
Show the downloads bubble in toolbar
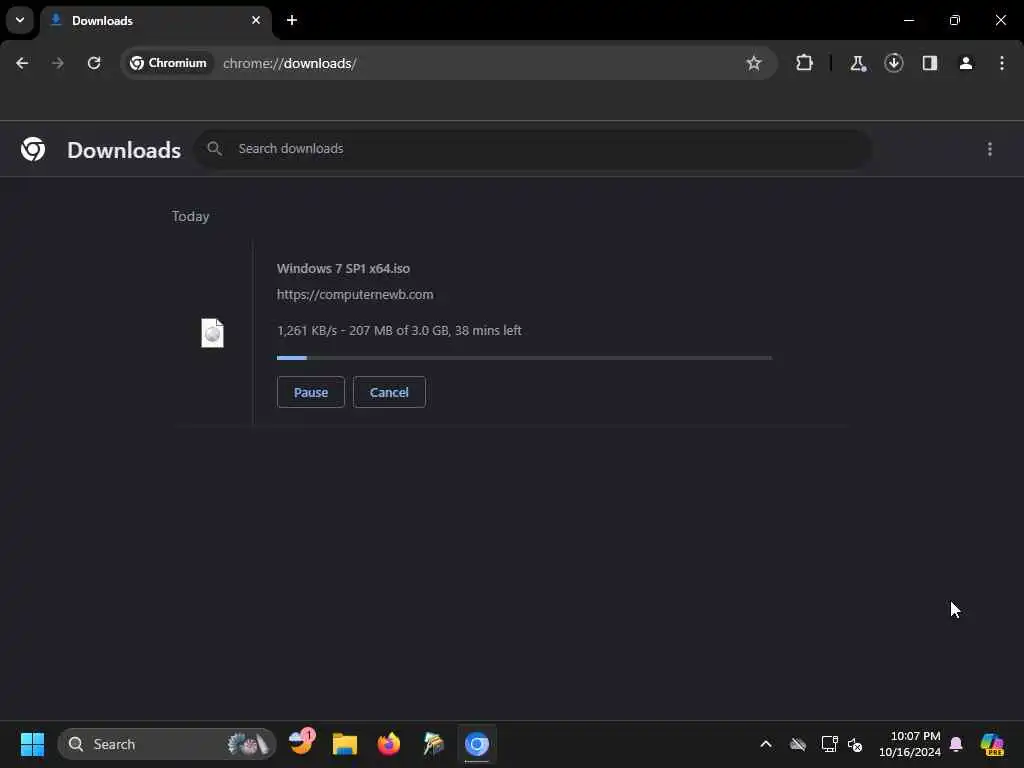[893, 63]
